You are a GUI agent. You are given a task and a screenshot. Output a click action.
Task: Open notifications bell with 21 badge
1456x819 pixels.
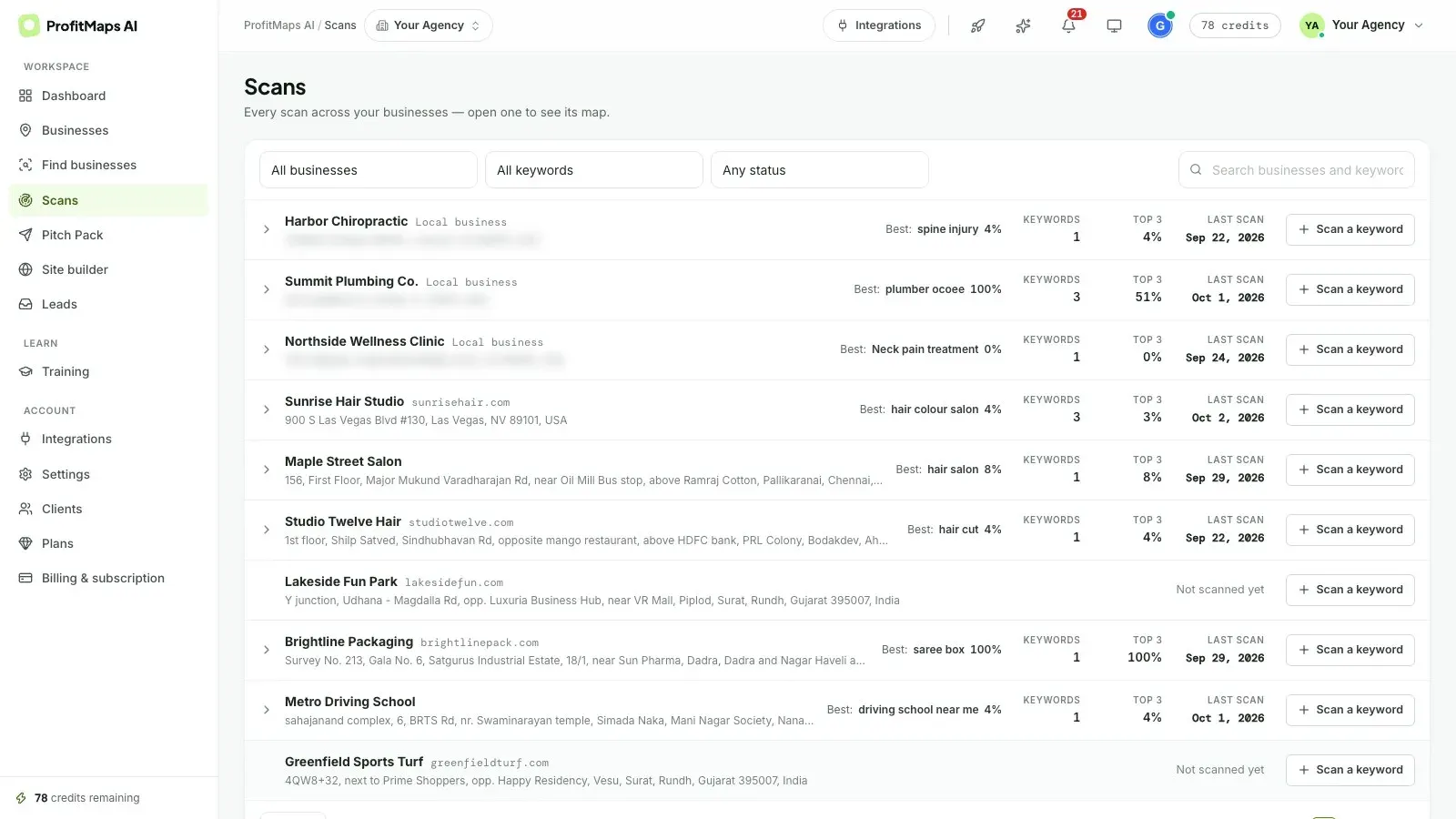[1068, 25]
